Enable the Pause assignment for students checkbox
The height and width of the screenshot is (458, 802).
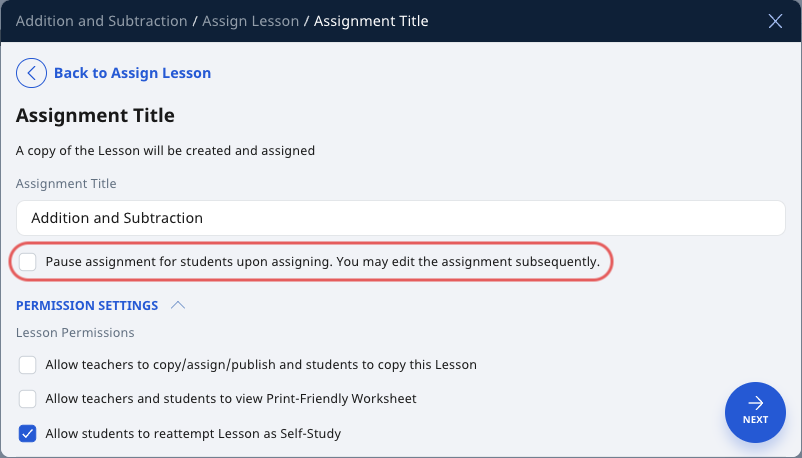click(28, 261)
